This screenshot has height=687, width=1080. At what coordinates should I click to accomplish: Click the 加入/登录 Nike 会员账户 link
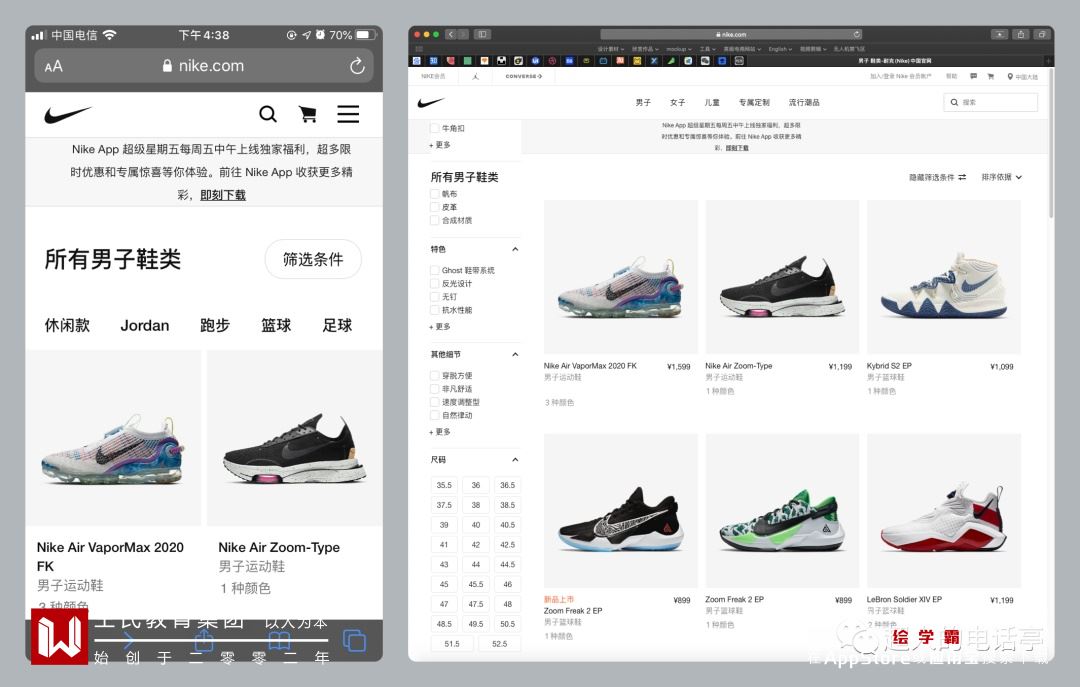[x=901, y=76]
